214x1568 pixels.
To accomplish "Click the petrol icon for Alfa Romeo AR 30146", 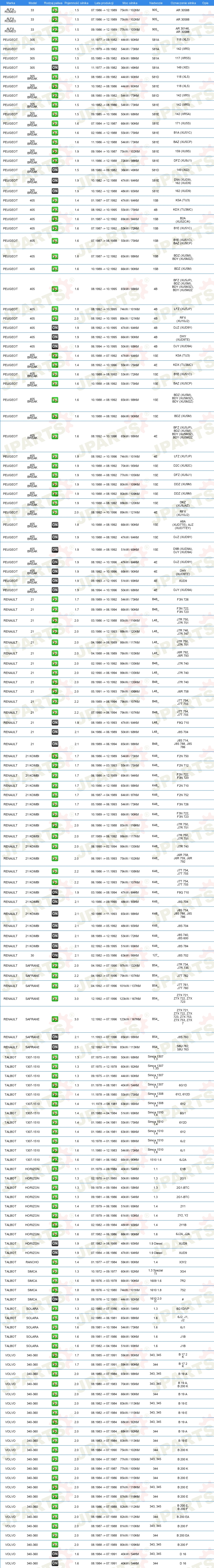I will point(55,29).
